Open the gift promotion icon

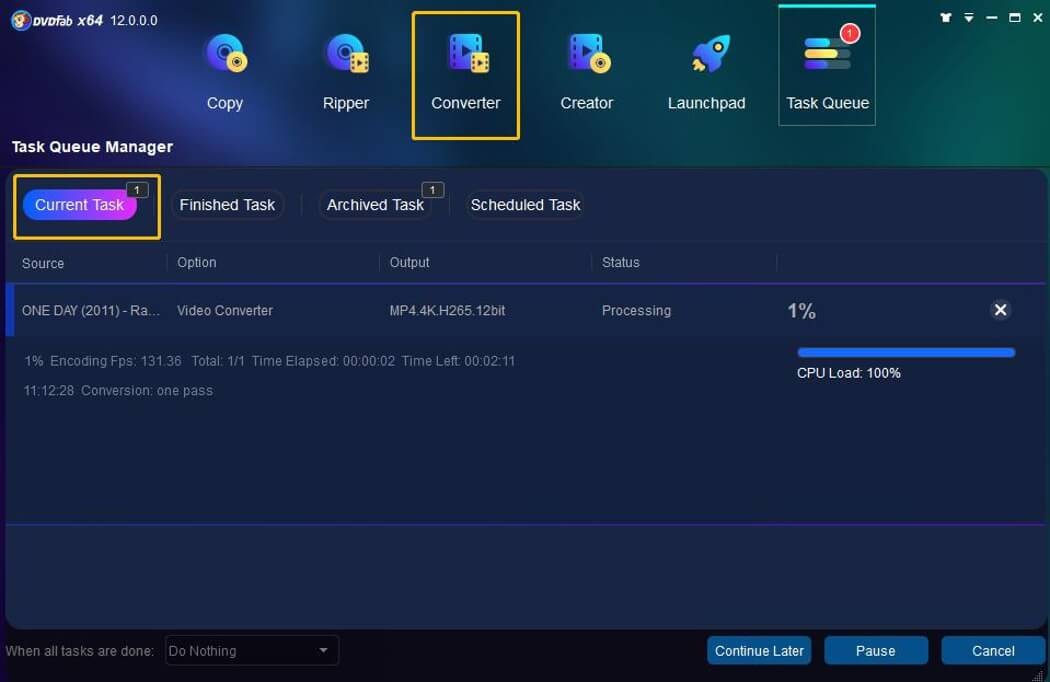944,17
